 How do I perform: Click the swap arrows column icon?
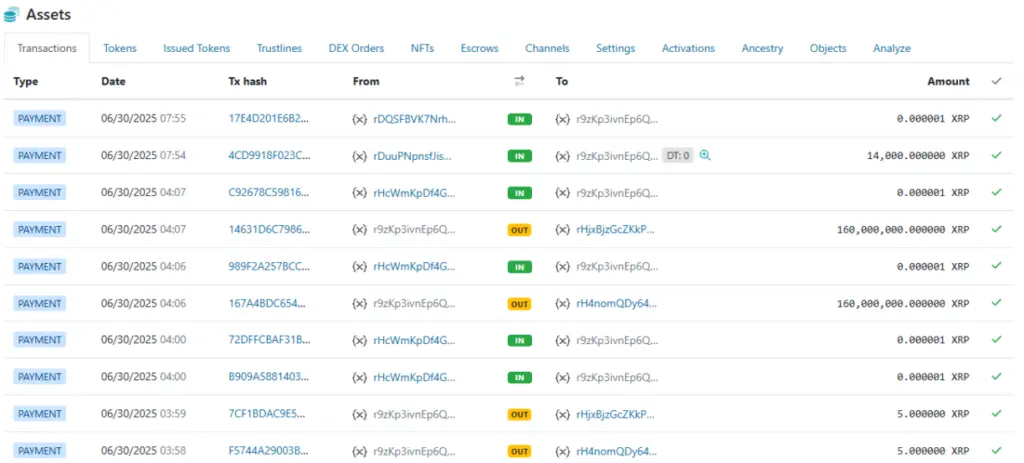pyautogui.click(x=519, y=81)
